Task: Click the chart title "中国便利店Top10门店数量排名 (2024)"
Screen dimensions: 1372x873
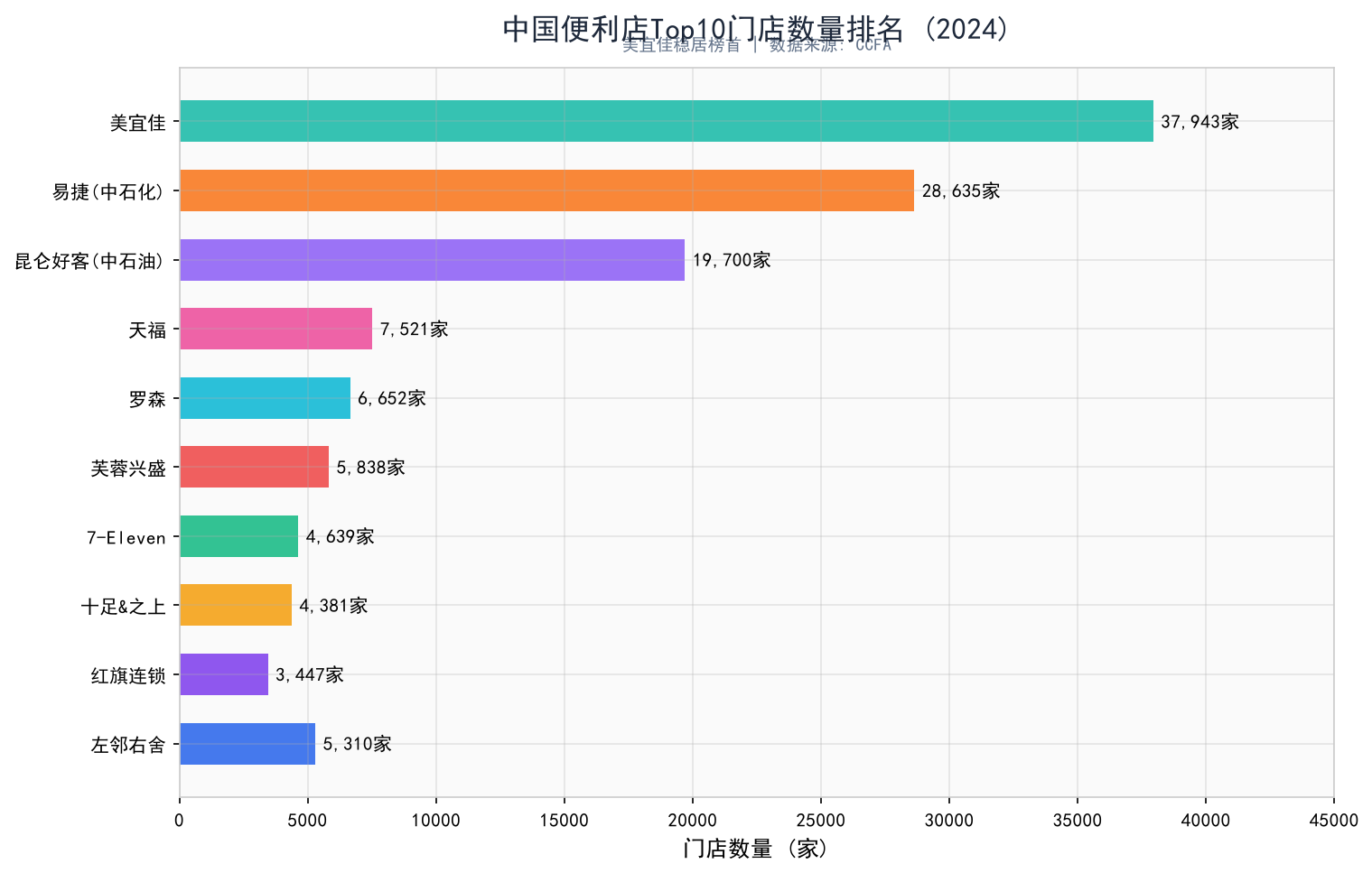Action: 756,28
